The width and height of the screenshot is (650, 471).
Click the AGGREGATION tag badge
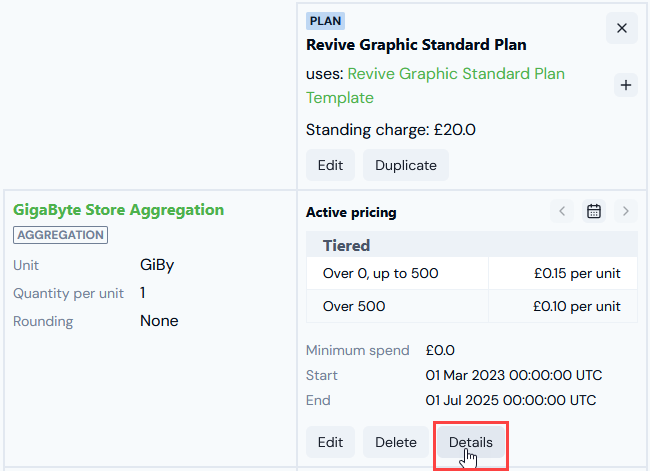pyautogui.click(x=61, y=235)
